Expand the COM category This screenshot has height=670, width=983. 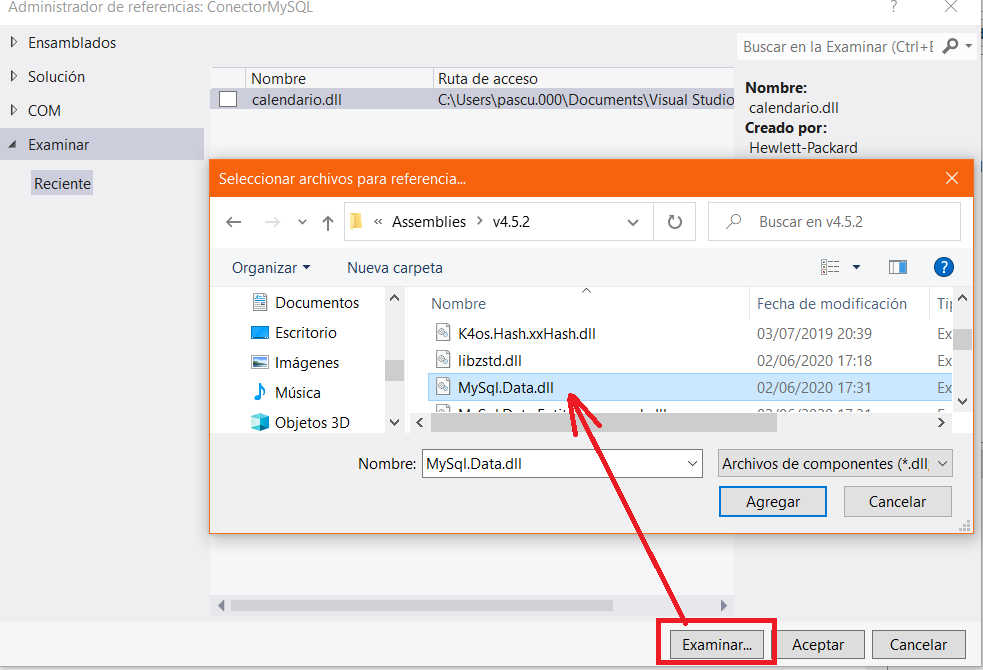click(14, 110)
